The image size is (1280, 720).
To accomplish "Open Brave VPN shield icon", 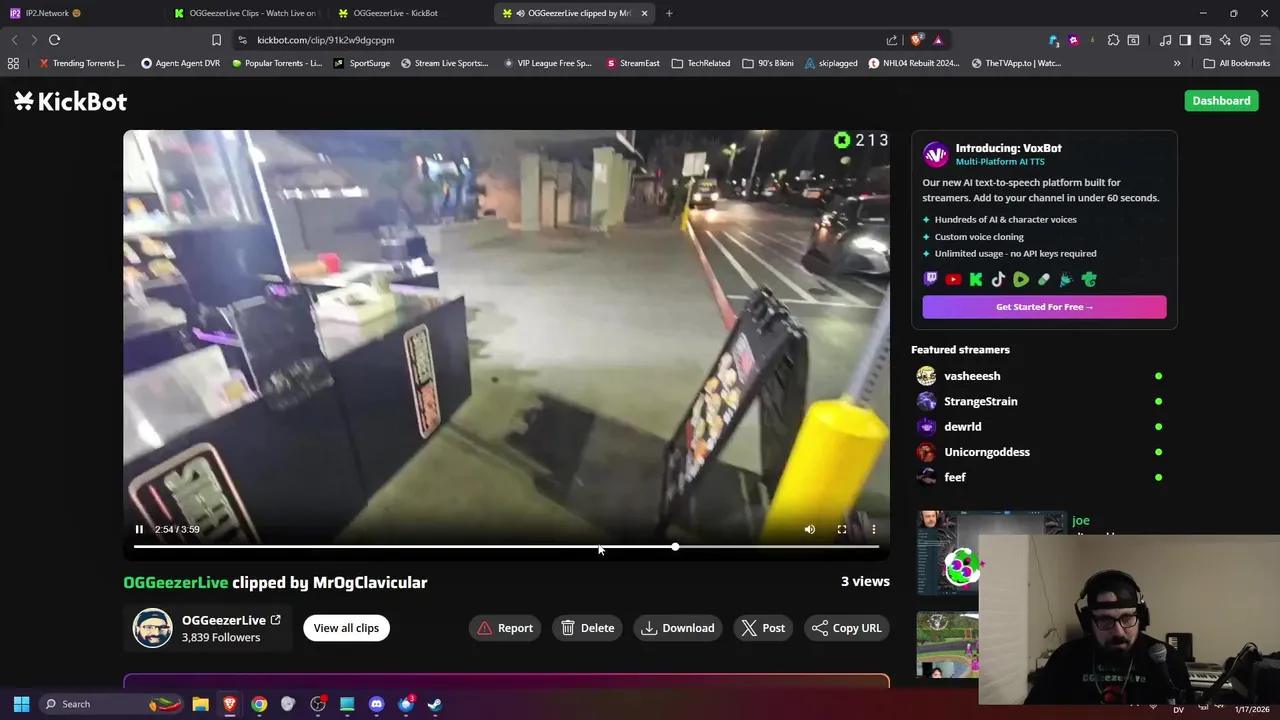I will [1245, 40].
